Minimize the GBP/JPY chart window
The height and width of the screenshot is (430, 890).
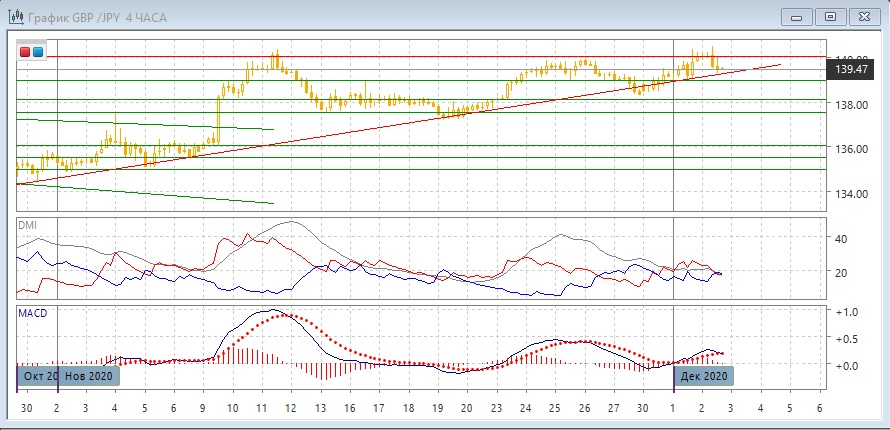pos(795,16)
